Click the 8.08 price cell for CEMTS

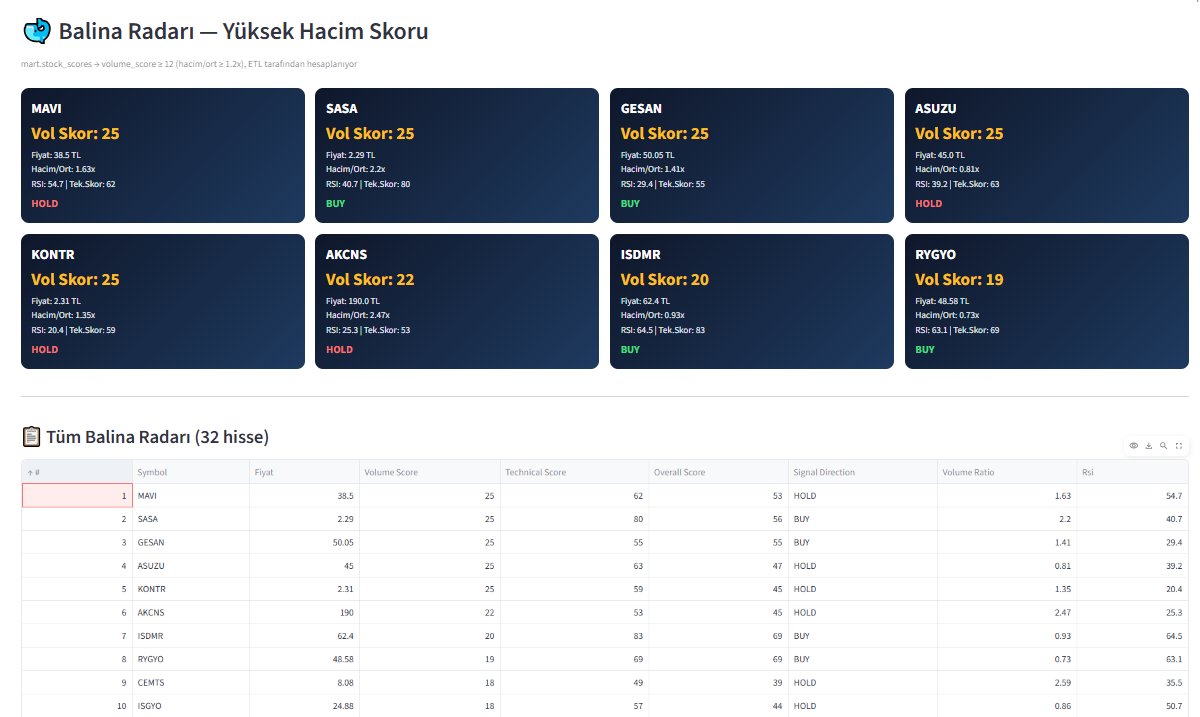(x=304, y=682)
